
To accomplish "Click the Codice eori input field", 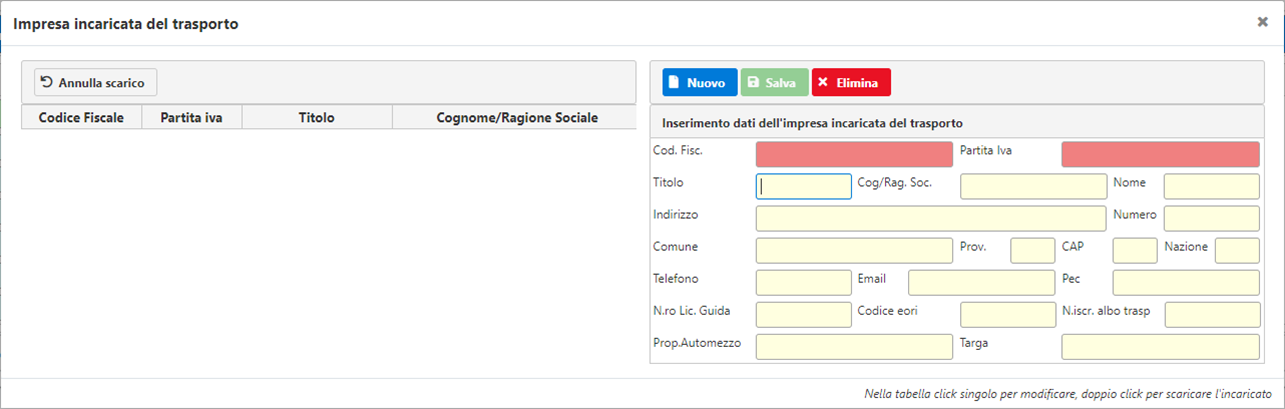I will [x=1008, y=315].
